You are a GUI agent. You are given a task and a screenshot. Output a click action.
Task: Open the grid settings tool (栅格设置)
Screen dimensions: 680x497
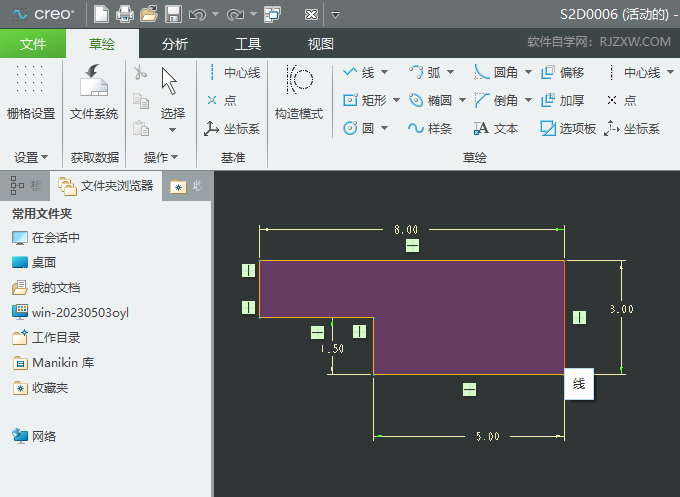point(31,92)
